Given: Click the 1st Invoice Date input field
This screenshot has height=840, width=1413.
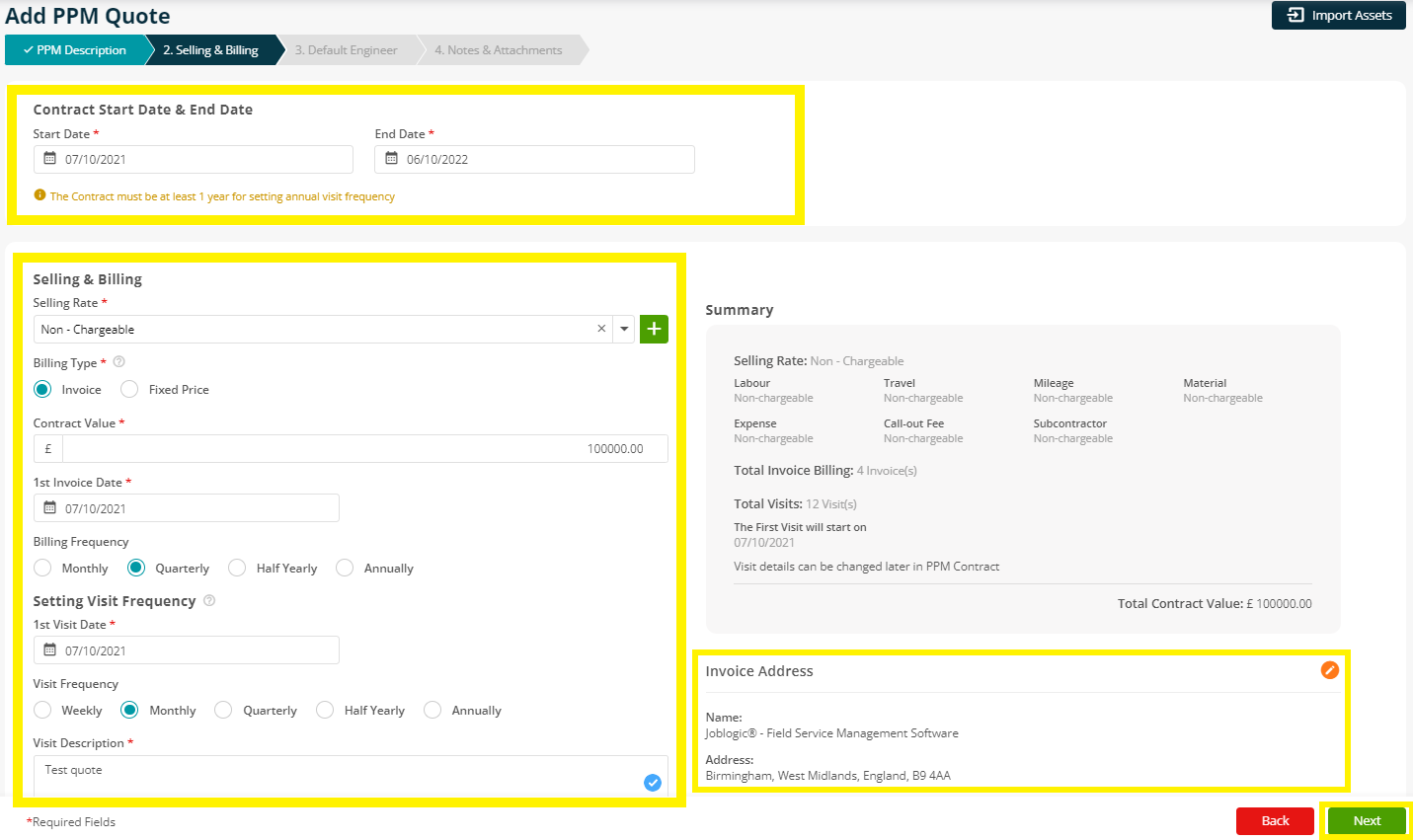Looking at the screenshot, I should coord(187,508).
